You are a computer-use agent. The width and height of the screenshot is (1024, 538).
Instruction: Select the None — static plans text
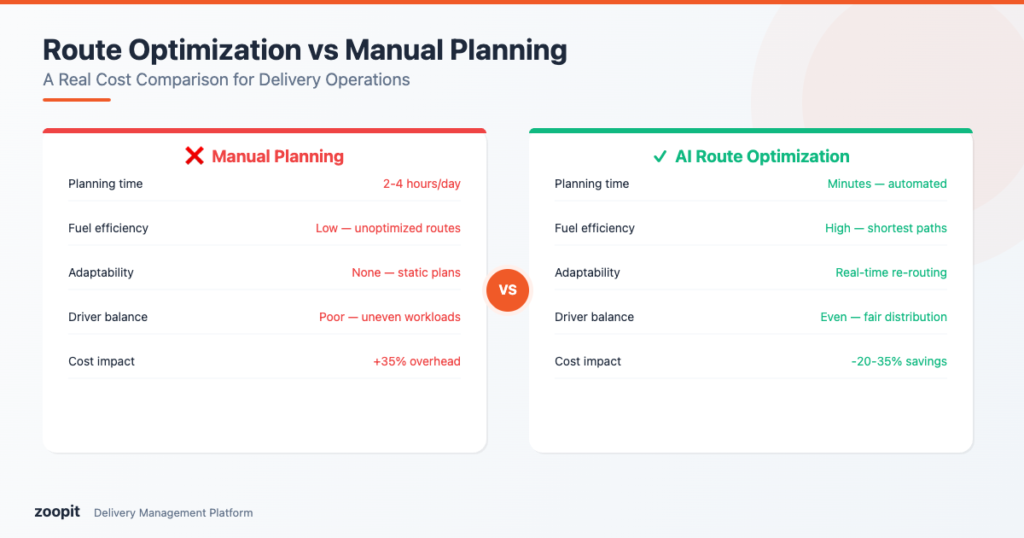(x=406, y=272)
